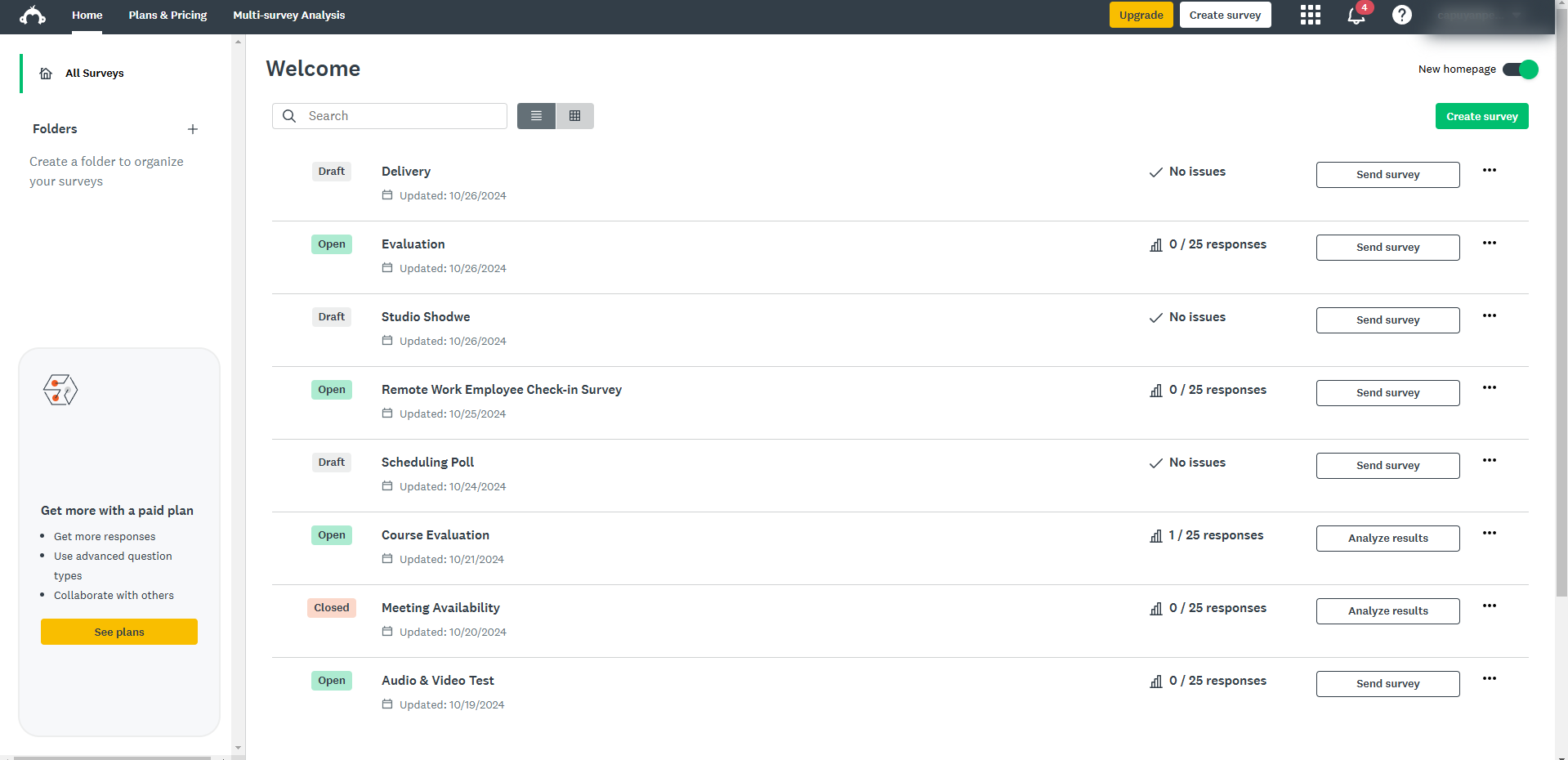Open the help question mark icon

[1401, 16]
